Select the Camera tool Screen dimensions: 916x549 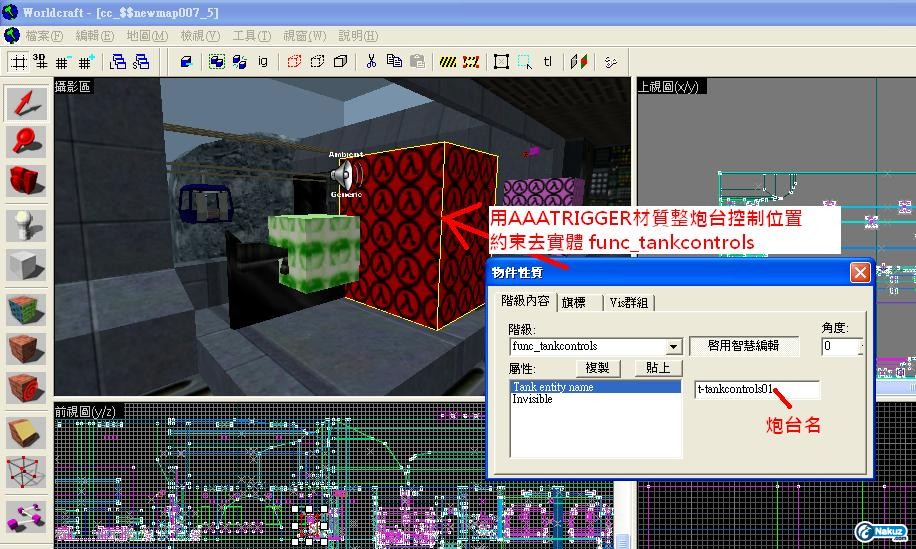click(26, 180)
